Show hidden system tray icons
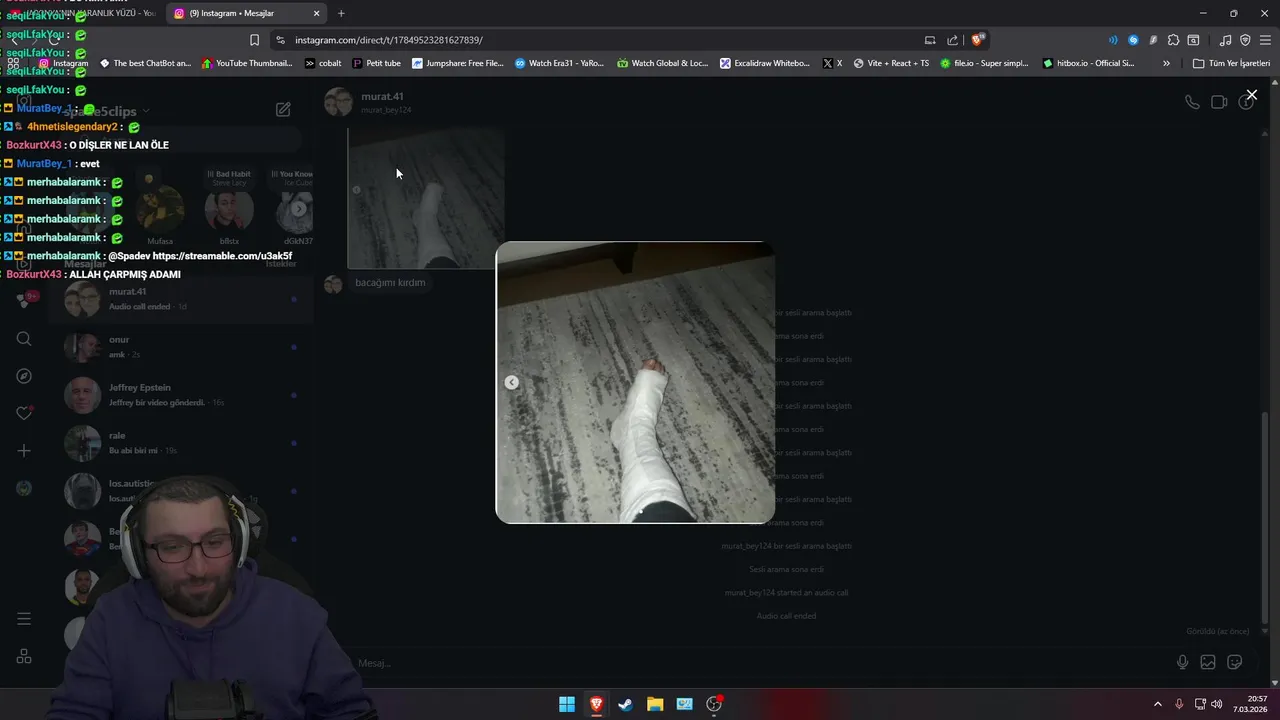This screenshot has width=1280, height=720. click(1158, 704)
